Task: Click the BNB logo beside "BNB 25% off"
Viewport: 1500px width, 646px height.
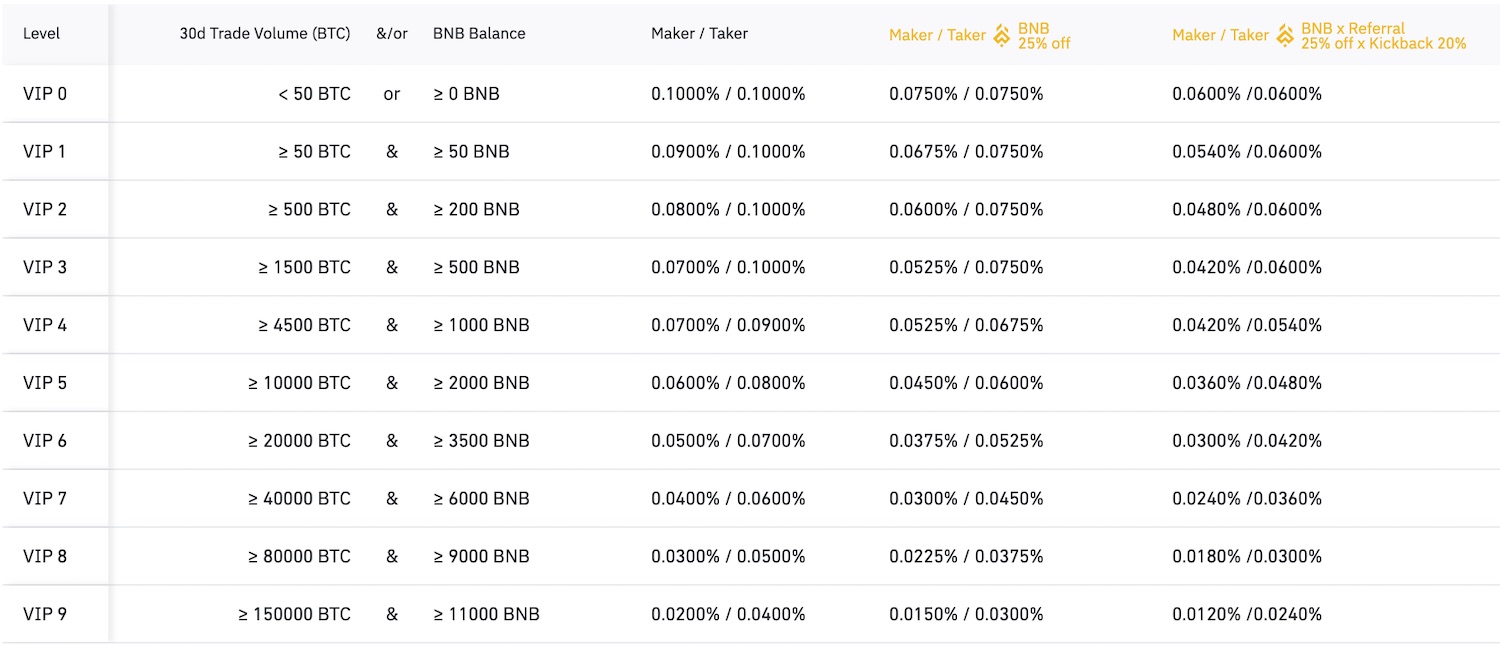Action: coord(1002,36)
